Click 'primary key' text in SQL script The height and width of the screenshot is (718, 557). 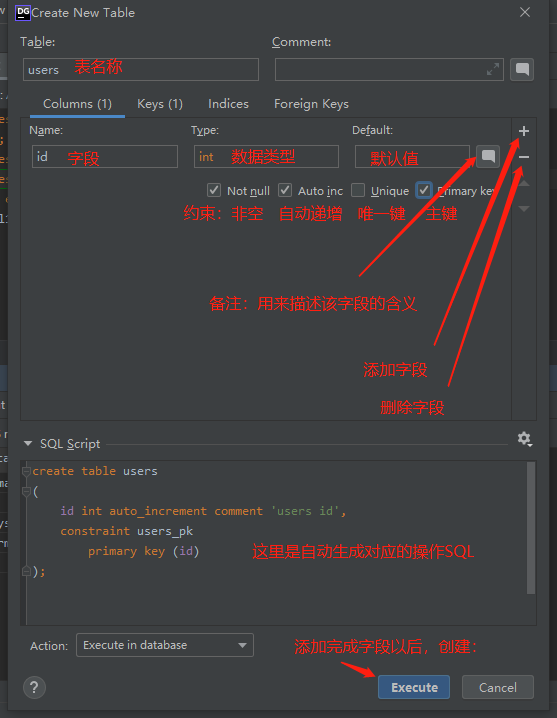pos(126,551)
